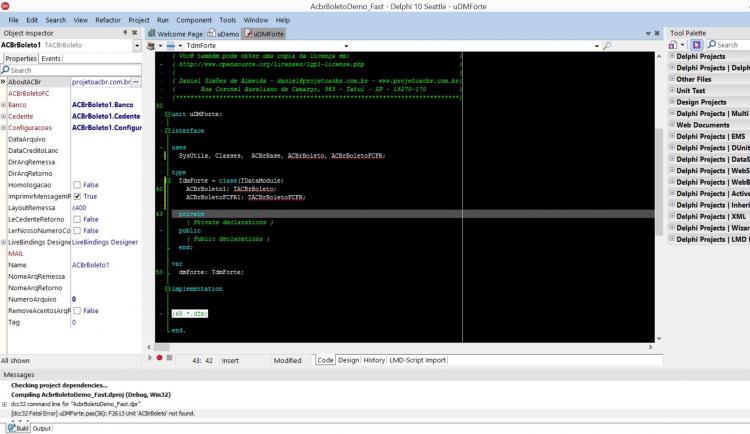Image resolution: width=750 pixels, height=434 pixels.
Task: Enable the Homologacao checkbox
Action: coord(77,185)
